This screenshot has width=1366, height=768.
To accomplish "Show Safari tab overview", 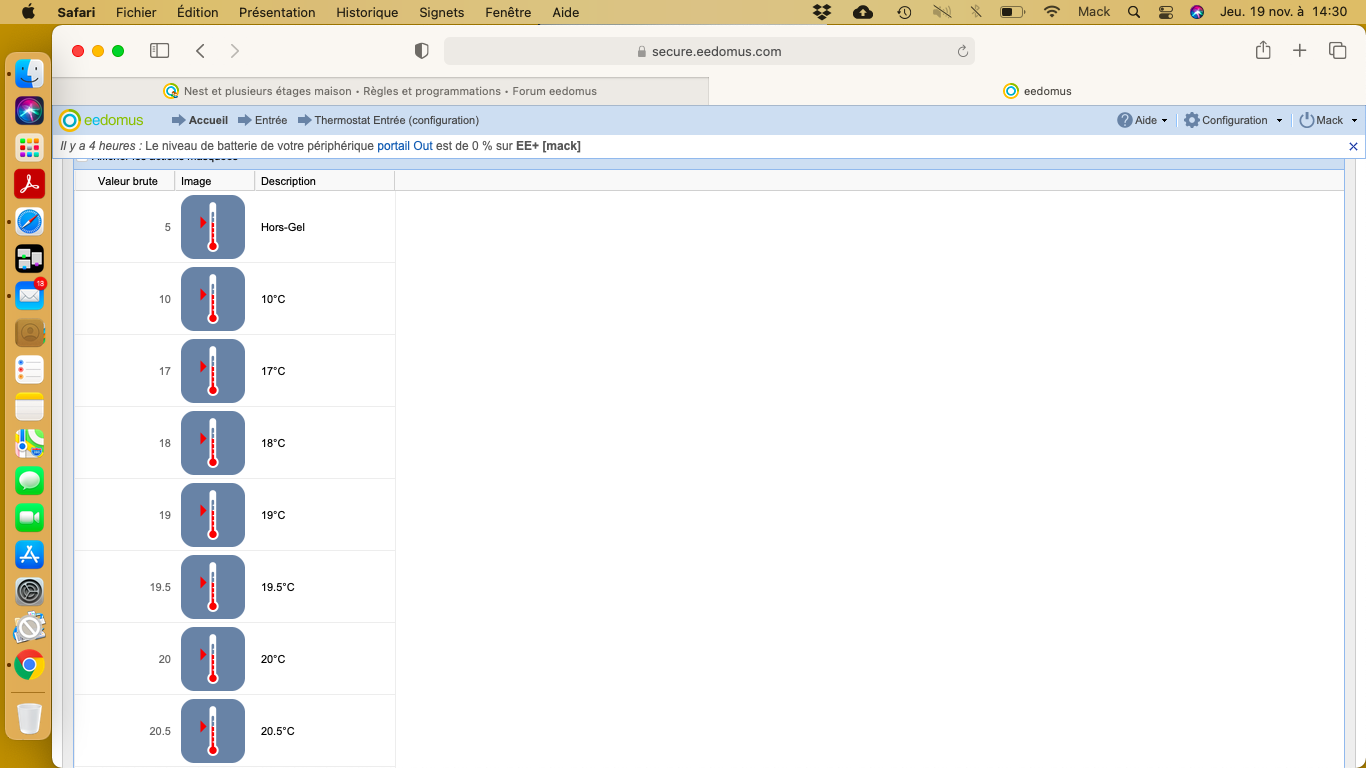I will 1337,50.
